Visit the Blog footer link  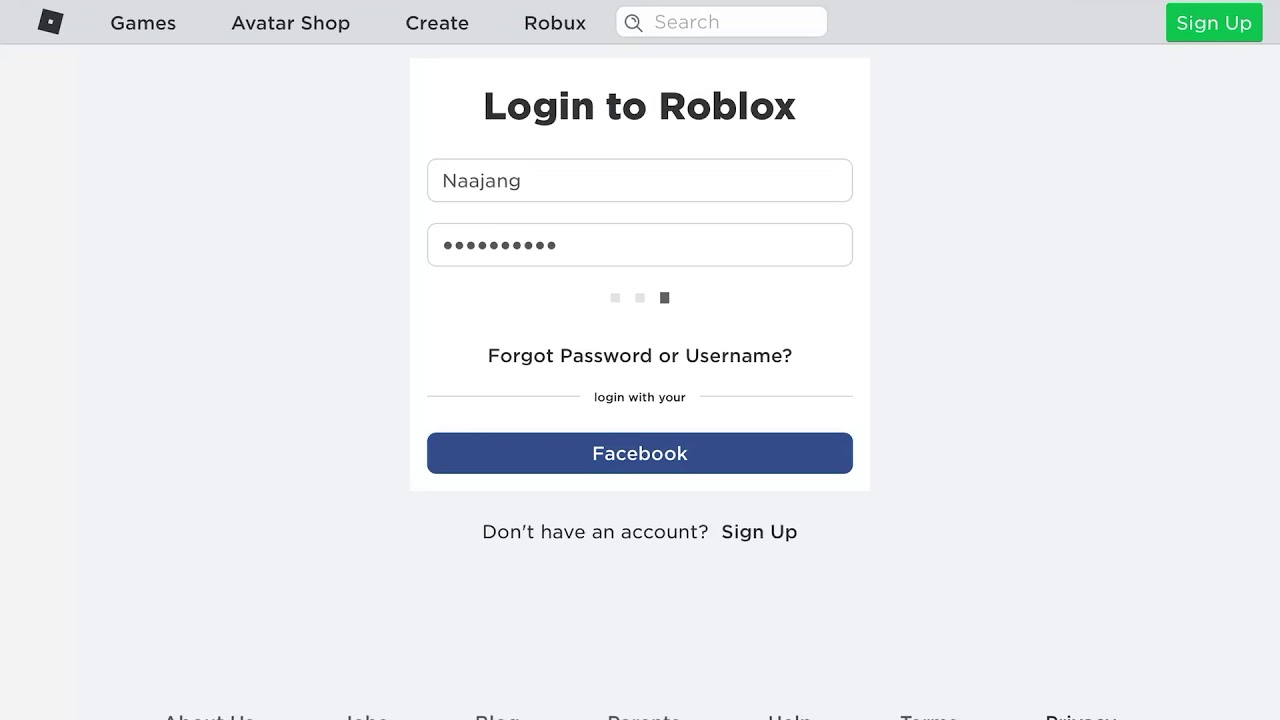coord(497,716)
